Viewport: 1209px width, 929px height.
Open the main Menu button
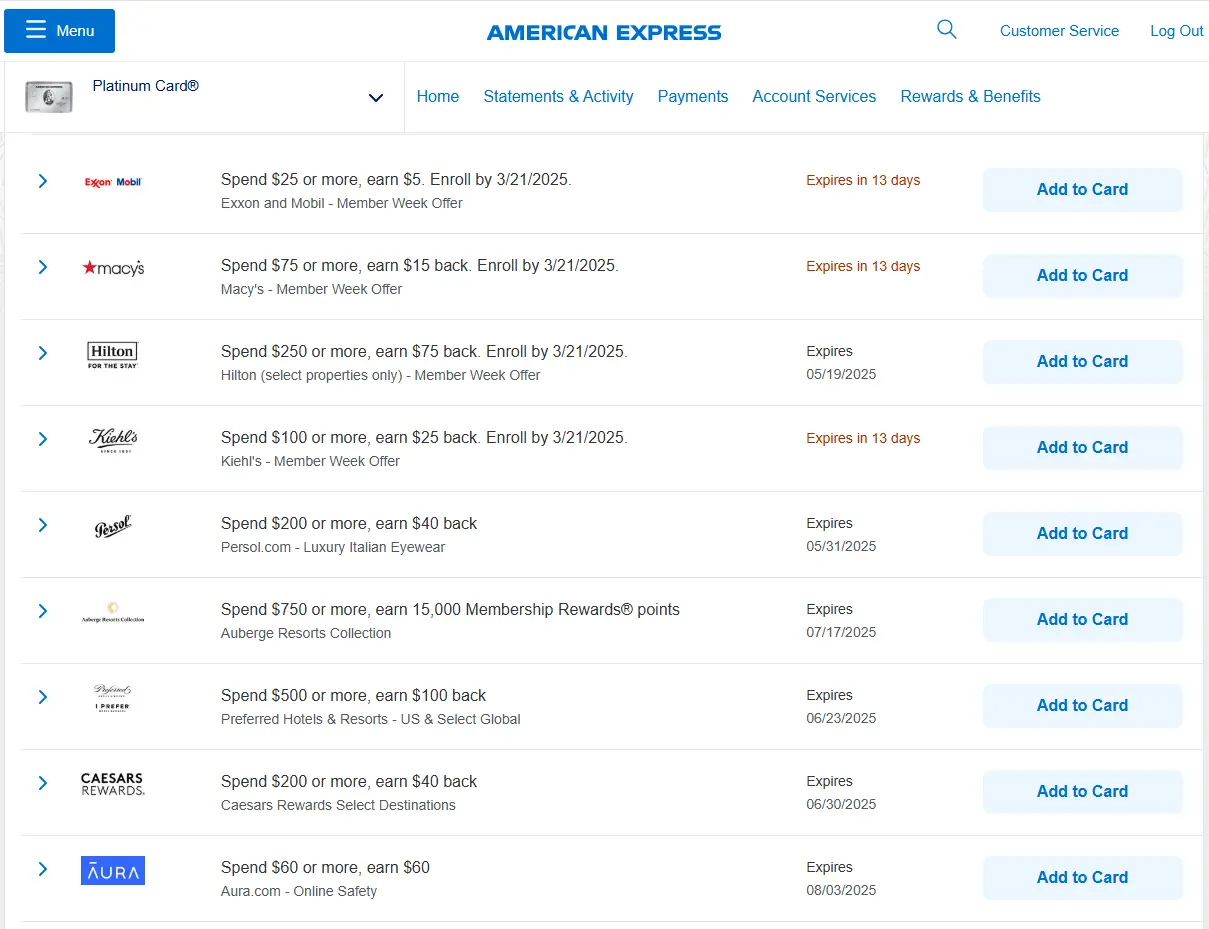(x=60, y=31)
